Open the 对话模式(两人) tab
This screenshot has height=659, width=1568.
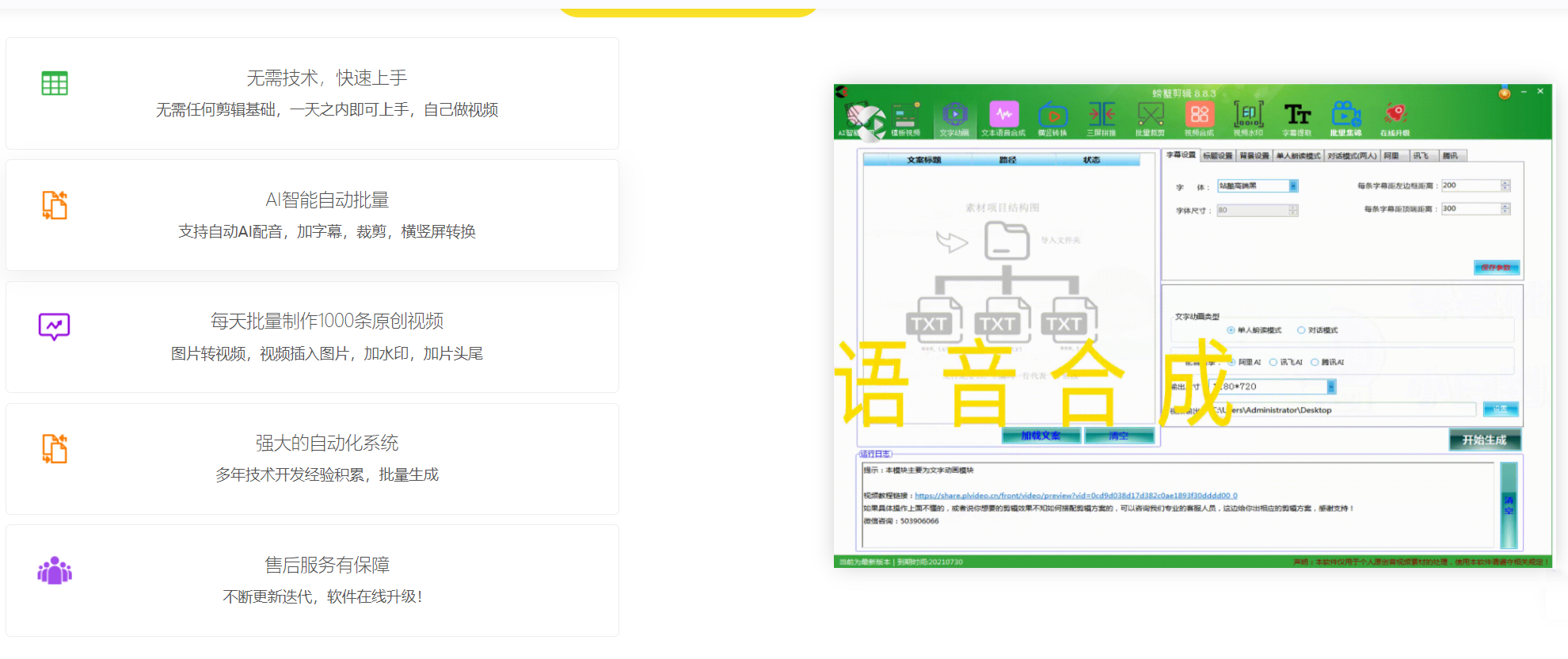click(x=1353, y=156)
